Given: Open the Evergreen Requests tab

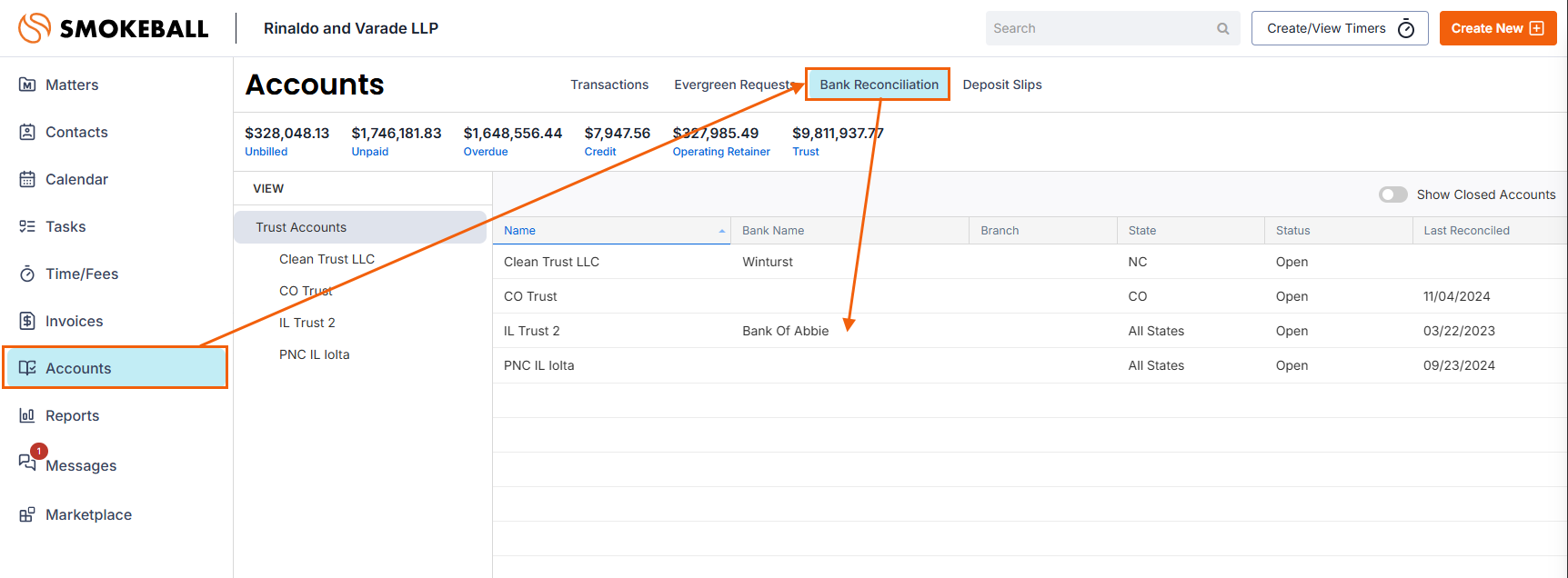Looking at the screenshot, I should point(735,85).
